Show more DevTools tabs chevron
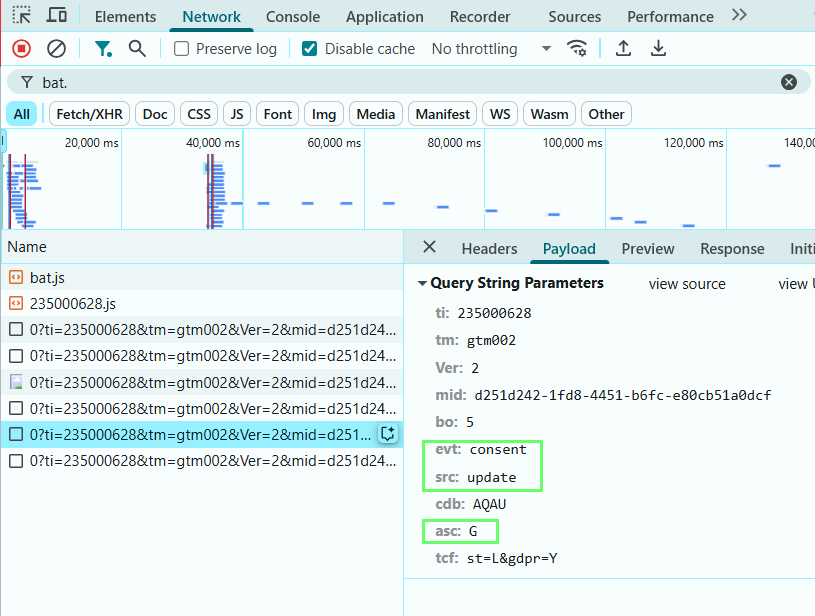The image size is (815, 616). (739, 15)
